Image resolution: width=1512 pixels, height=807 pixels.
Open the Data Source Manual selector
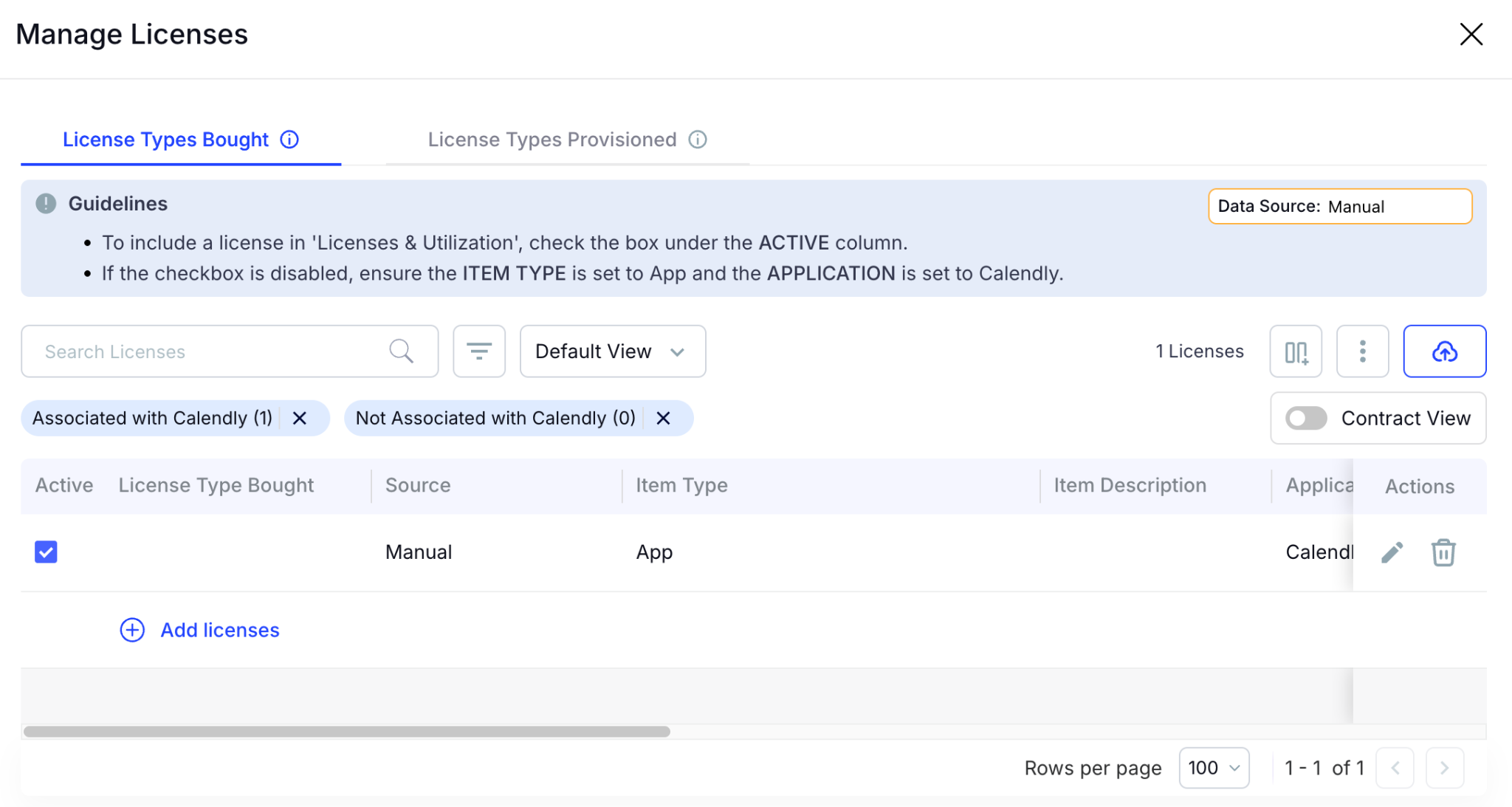pos(1339,207)
